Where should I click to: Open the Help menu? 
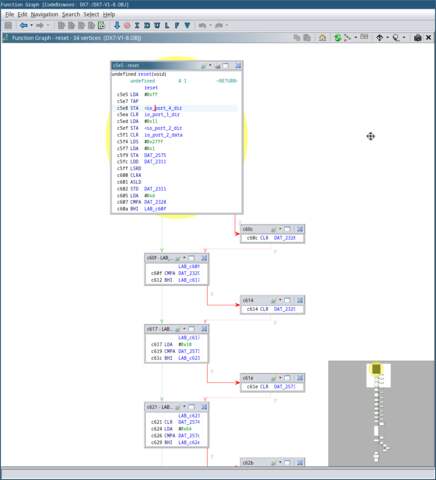click(x=109, y=14)
